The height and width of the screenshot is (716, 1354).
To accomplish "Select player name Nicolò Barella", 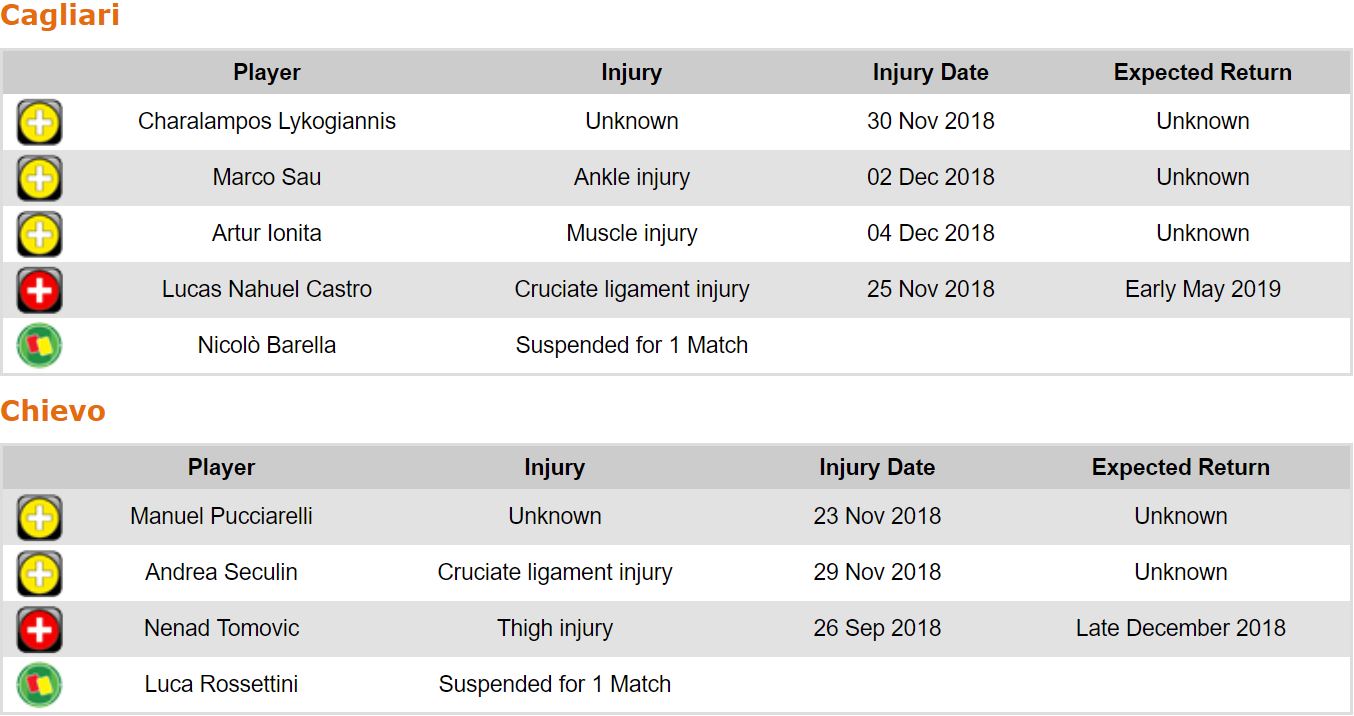I will click(267, 345).
